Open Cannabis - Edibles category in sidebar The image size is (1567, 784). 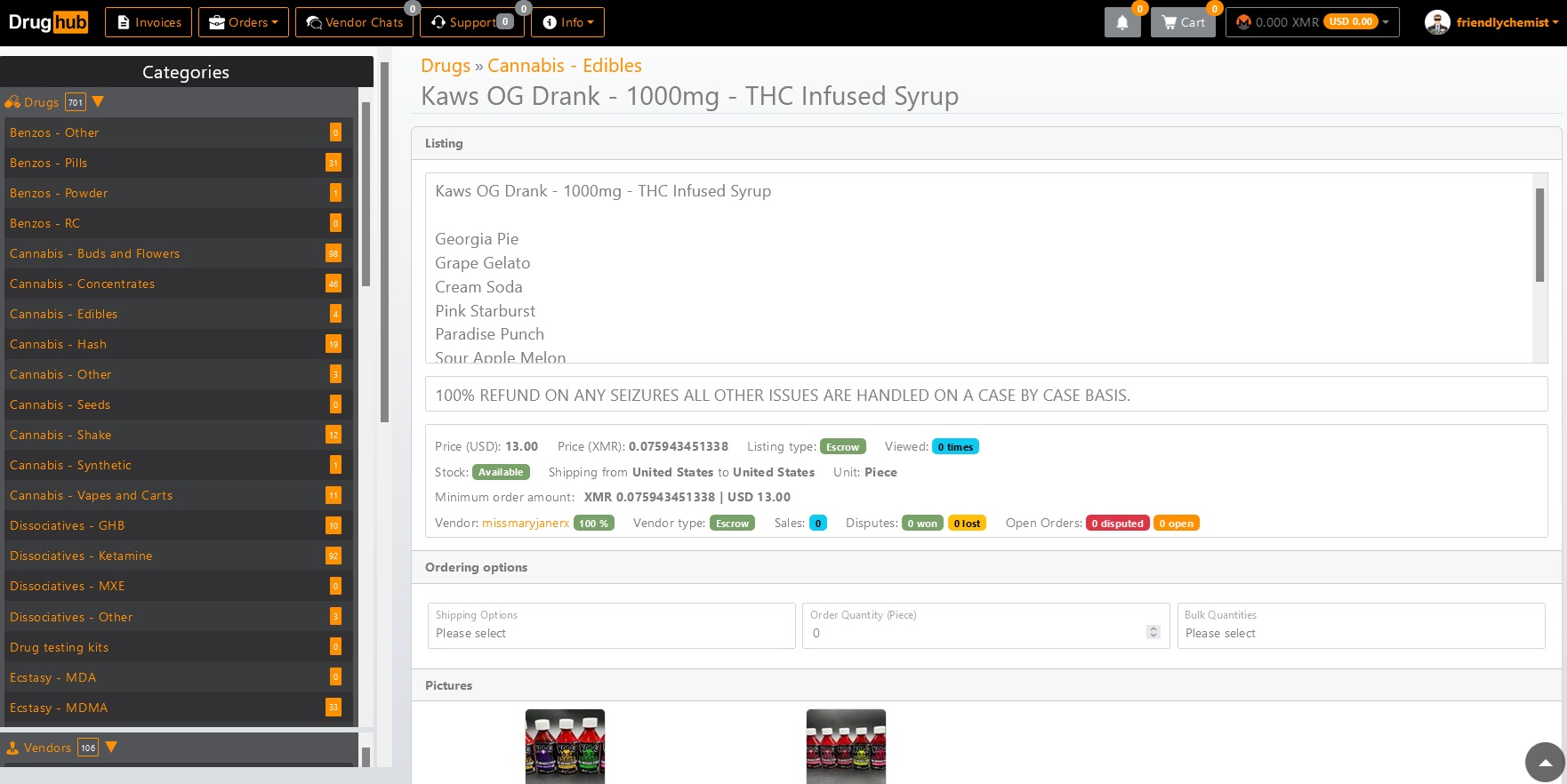[178, 314]
